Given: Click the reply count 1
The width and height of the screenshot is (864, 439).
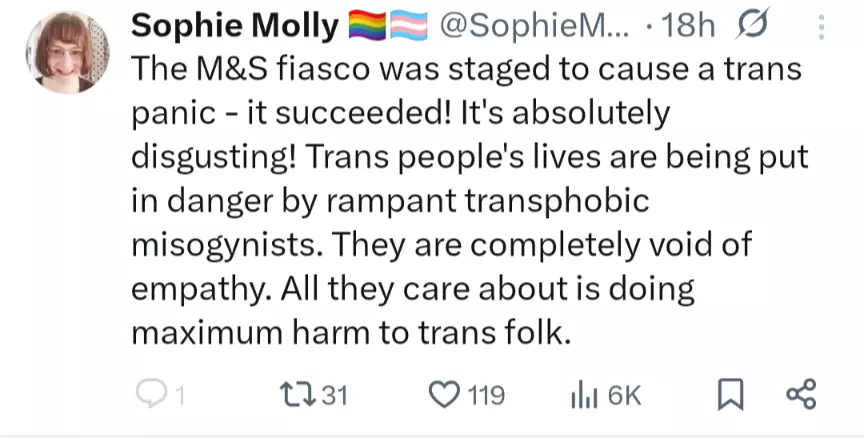Looking at the screenshot, I should click(180, 396).
